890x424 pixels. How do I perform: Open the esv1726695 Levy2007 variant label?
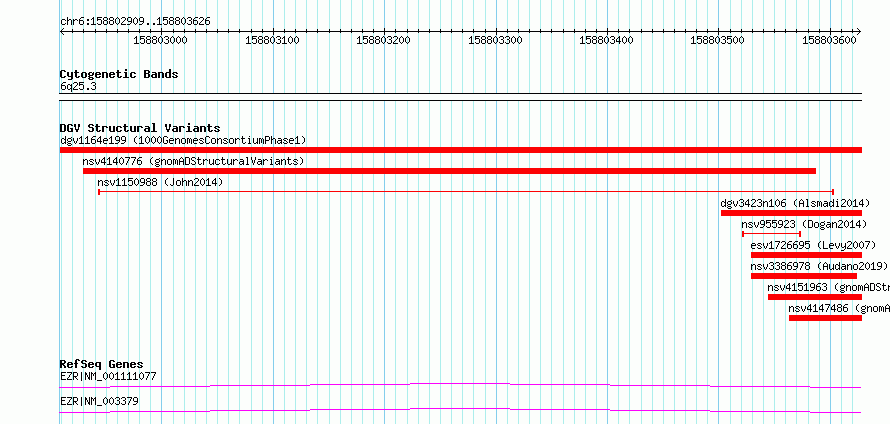pyautogui.click(x=813, y=245)
